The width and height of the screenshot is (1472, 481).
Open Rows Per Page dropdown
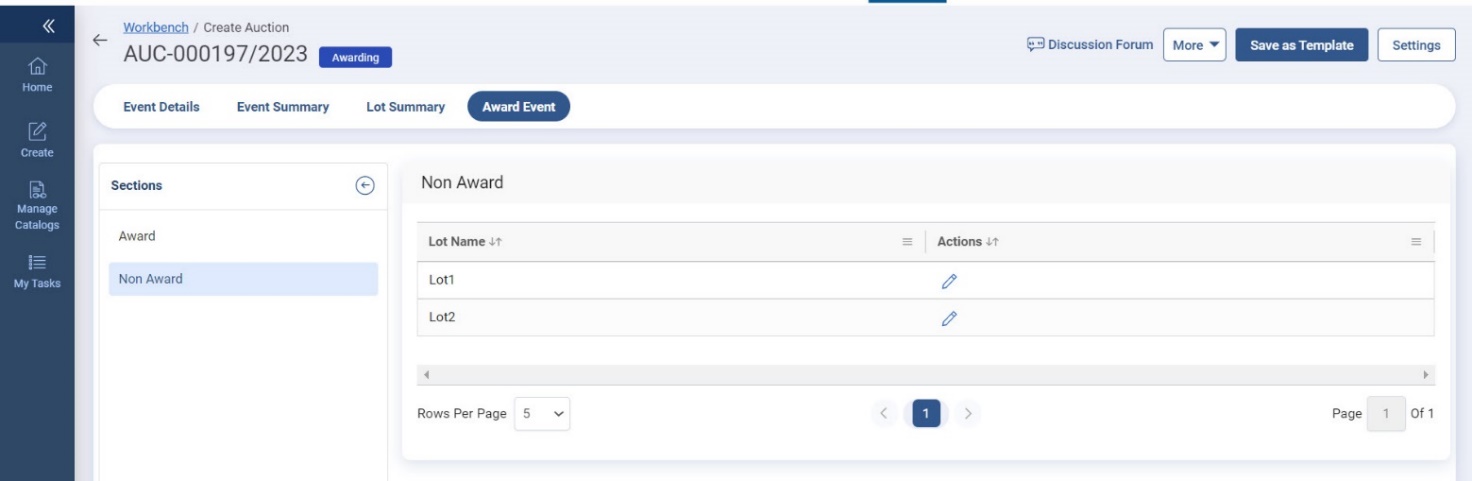[x=542, y=414]
